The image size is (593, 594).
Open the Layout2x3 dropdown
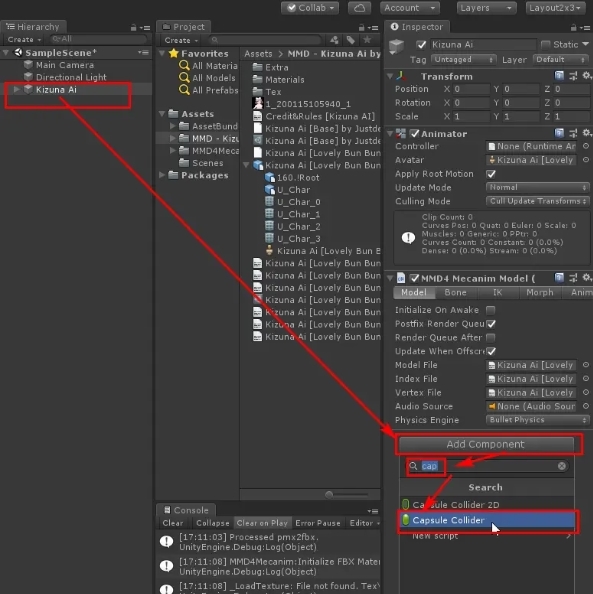[x=555, y=8]
